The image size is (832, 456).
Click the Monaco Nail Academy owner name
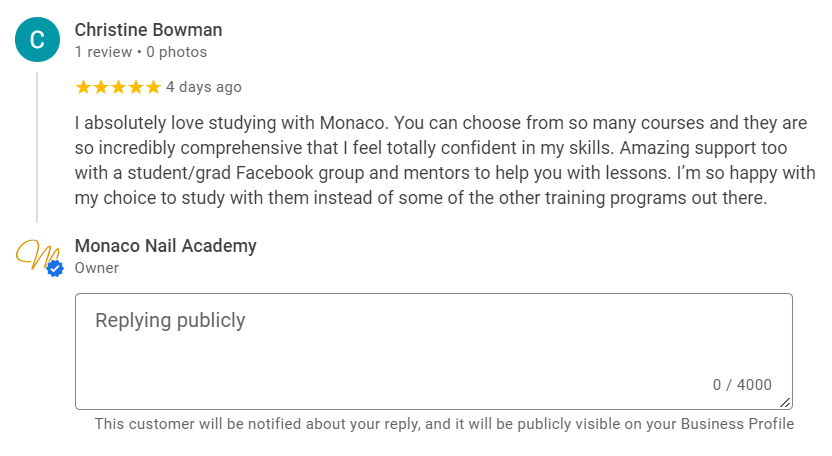tap(165, 246)
